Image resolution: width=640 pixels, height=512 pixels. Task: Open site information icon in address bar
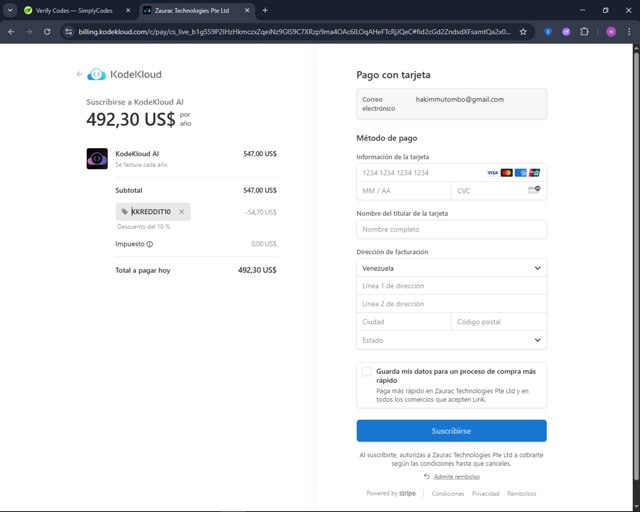pos(69,32)
